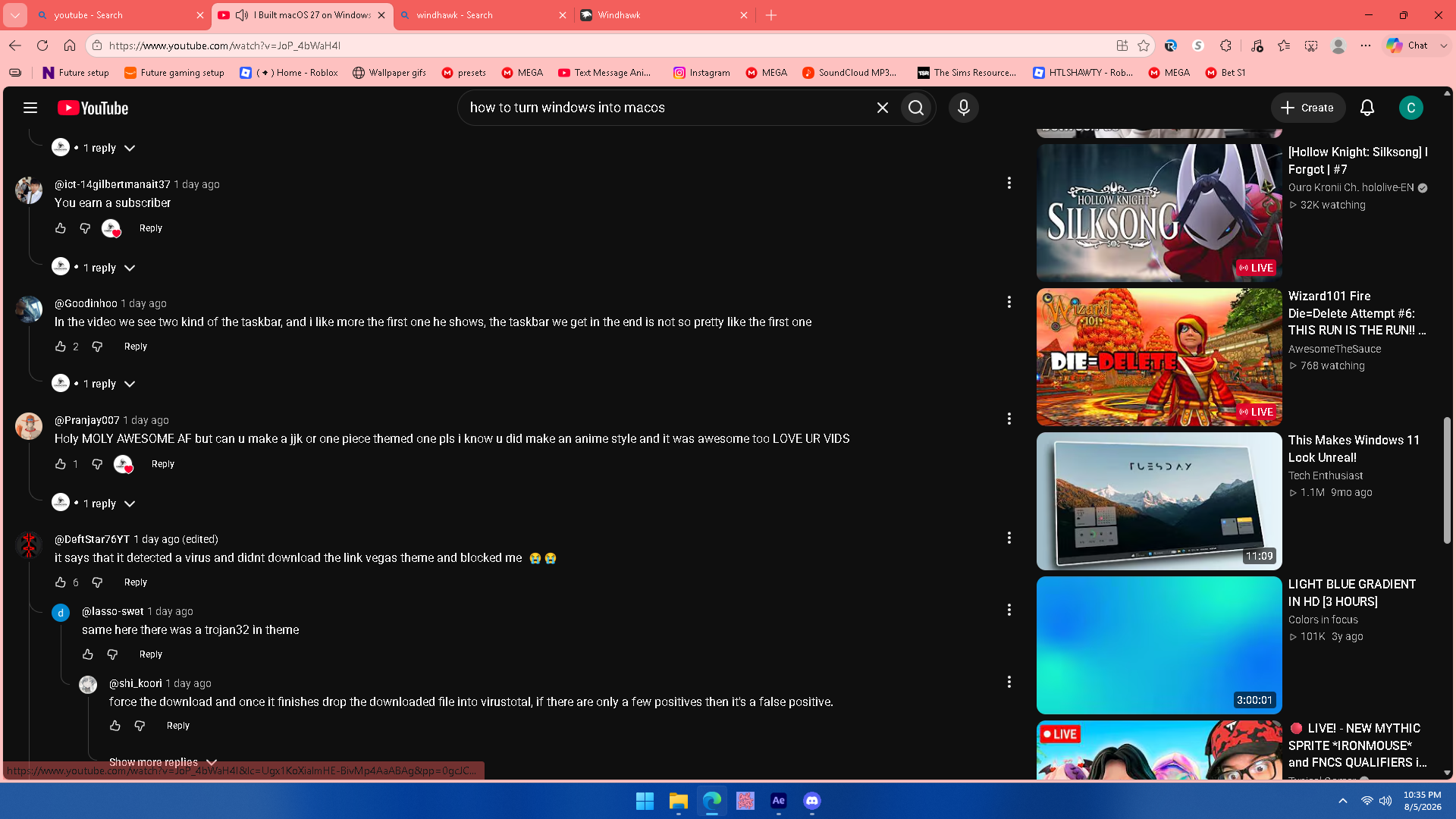Open action menu for @Pranjay007 comment
The image size is (1456, 819).
pyautogui.click(x=1009, y=419)
